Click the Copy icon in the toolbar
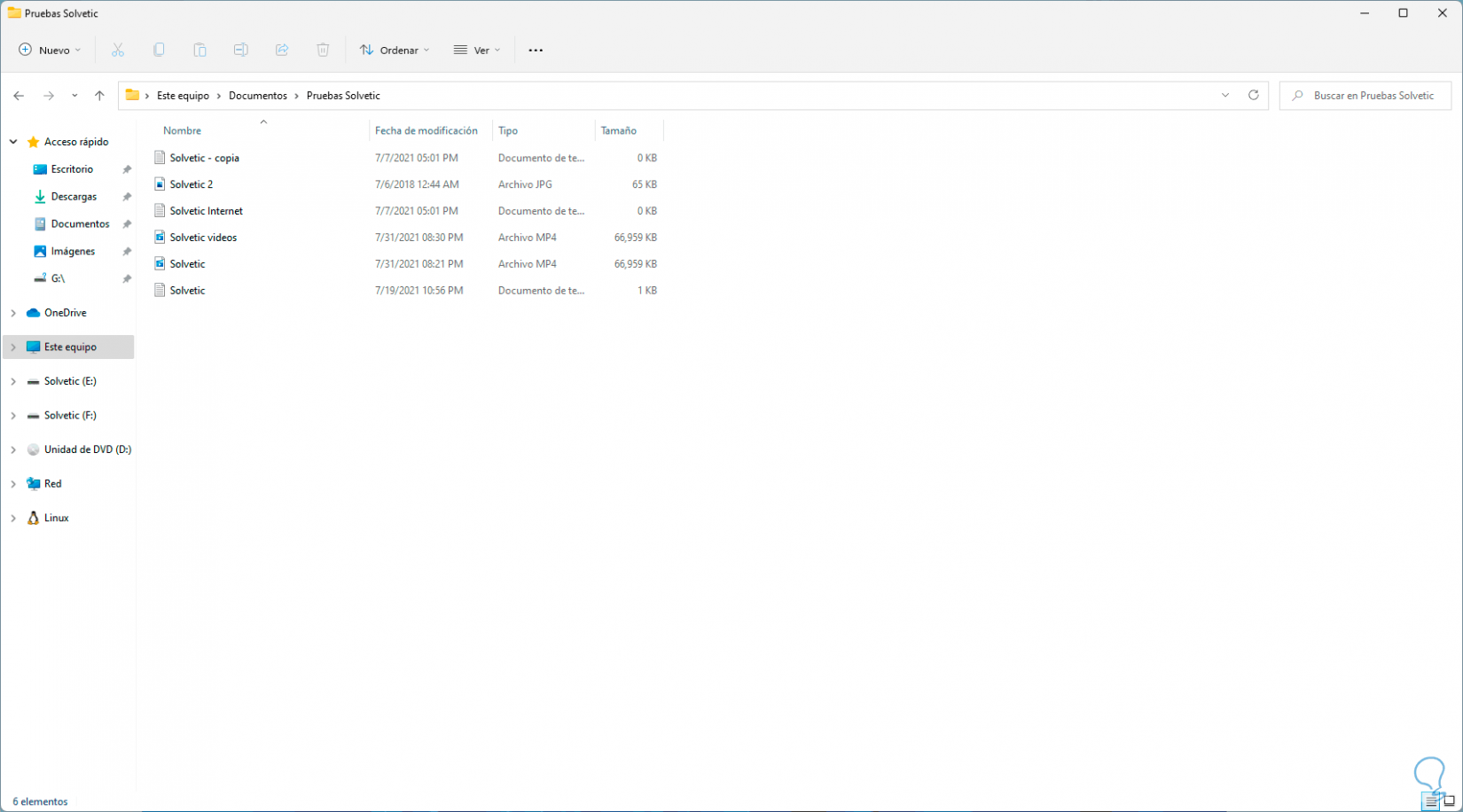 159,51
